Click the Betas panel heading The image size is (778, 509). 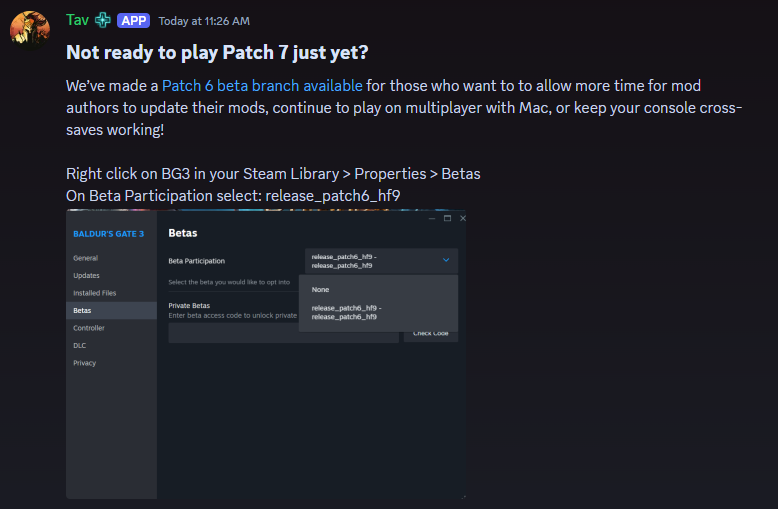click(183, 233)
